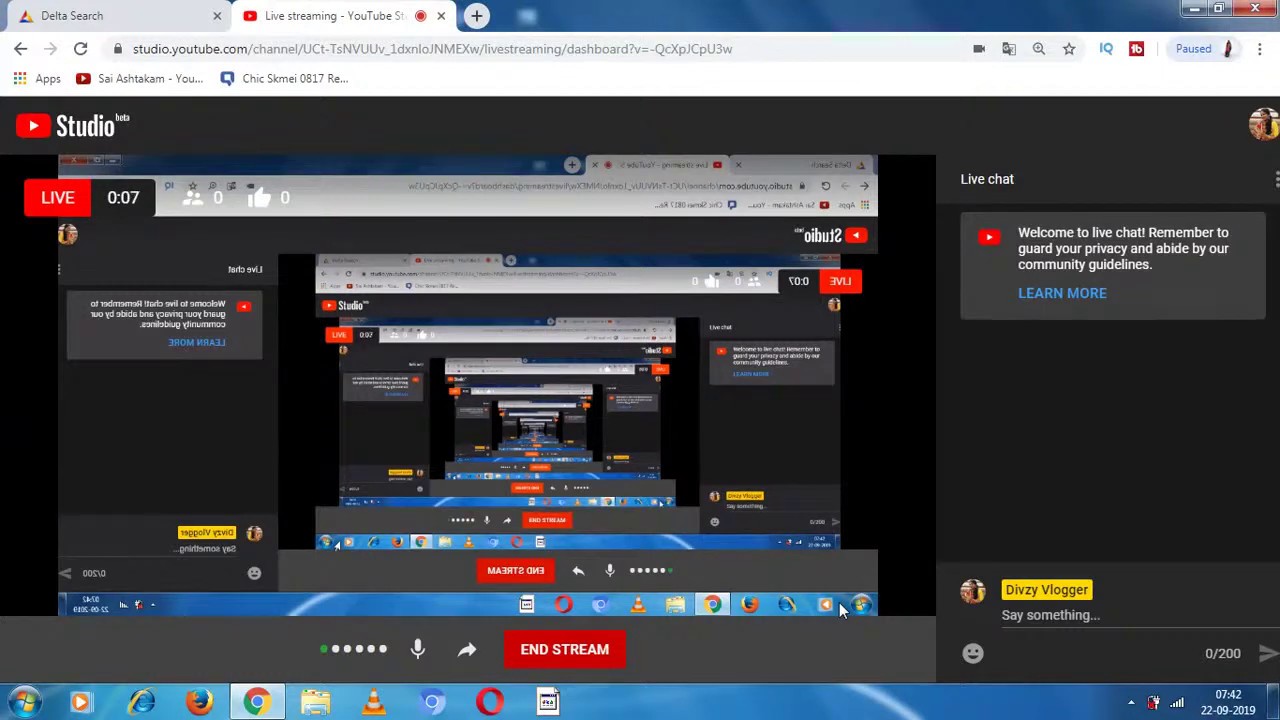The height and width of the screenshot is (720, 1280).
Task: Go back to previous page
Action: pyautogui.click(x=21, y=48)
